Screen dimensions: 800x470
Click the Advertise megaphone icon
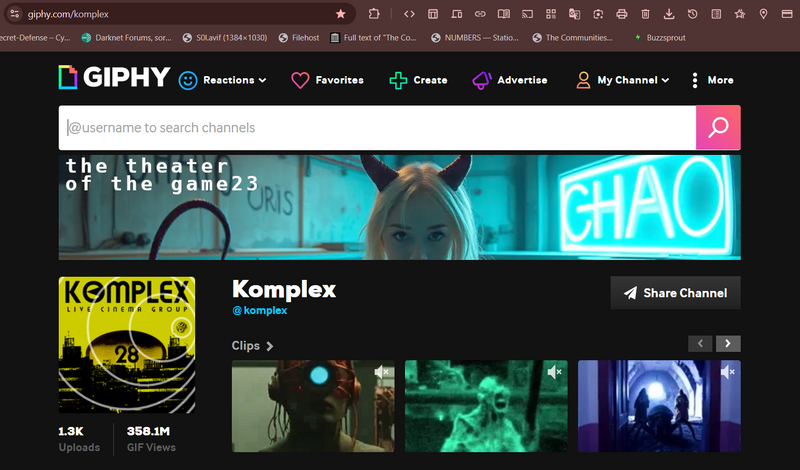pyautogui.click(x=482, y=80)
